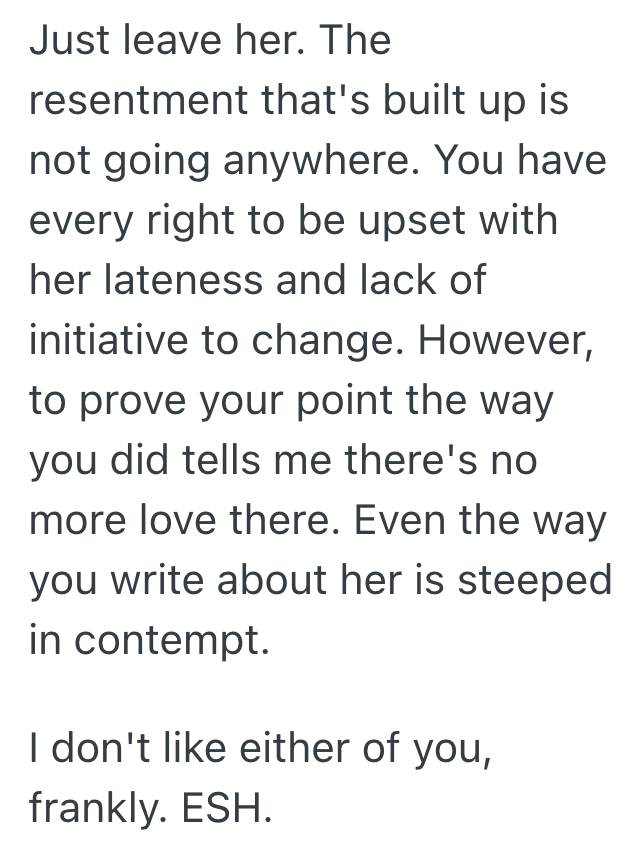
Task: Click the word "lateness"
Action: point(183,281)
